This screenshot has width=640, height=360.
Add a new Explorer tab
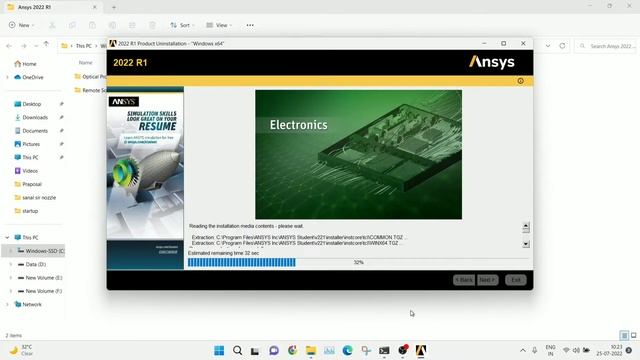[x=114, y=7]
